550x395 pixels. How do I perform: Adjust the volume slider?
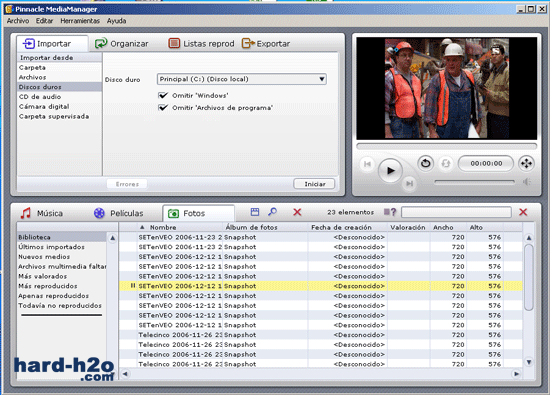(x=474, y=182)
